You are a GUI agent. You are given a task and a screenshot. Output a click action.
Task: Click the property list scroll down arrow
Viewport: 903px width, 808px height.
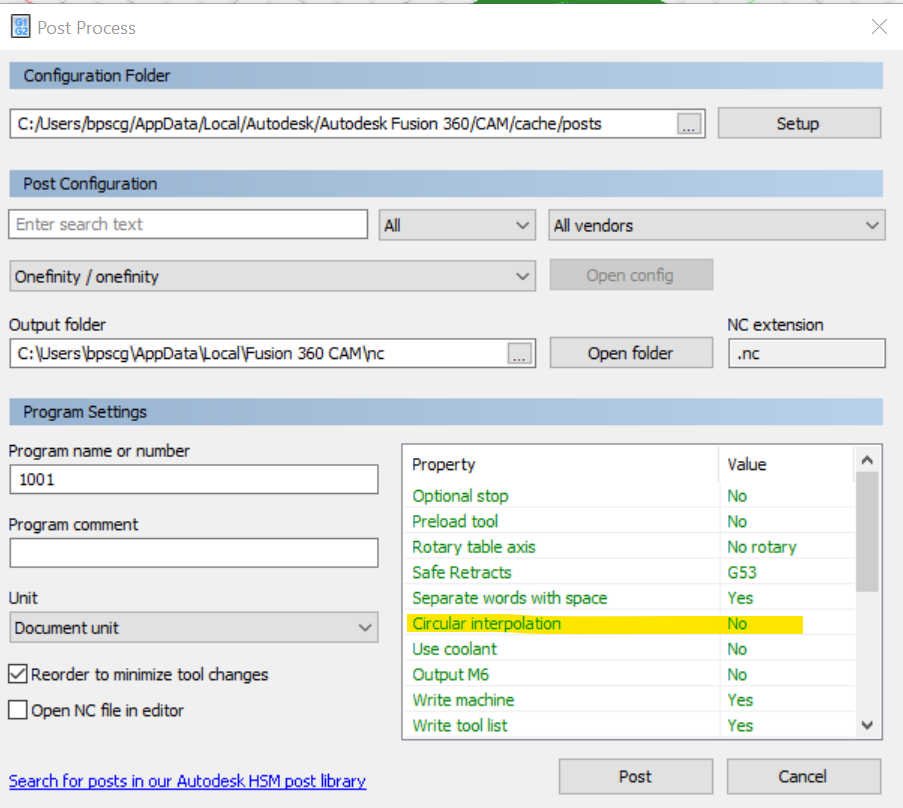pyautogui.click(x=867, y=725)
